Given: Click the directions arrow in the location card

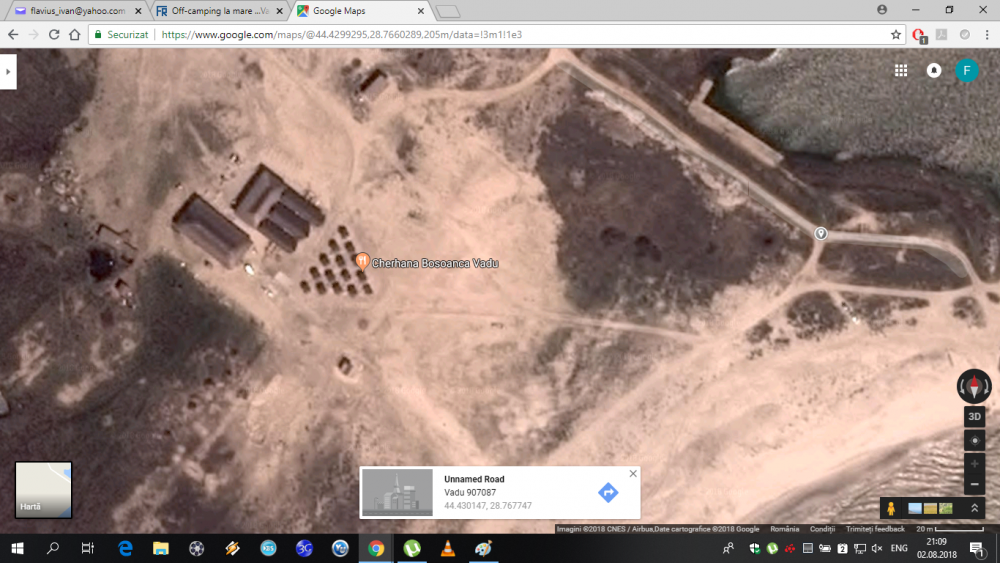Looking at the screenshot, I should tap(608, 492).
